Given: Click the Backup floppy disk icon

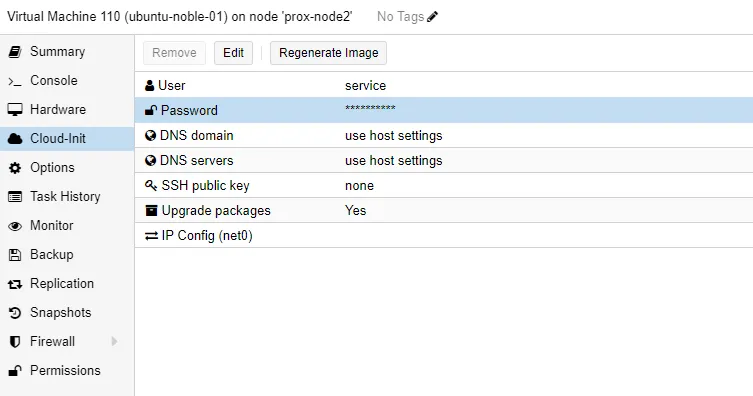Looking at the screenshot, I should pyautogui.click(x=15, y=255).
